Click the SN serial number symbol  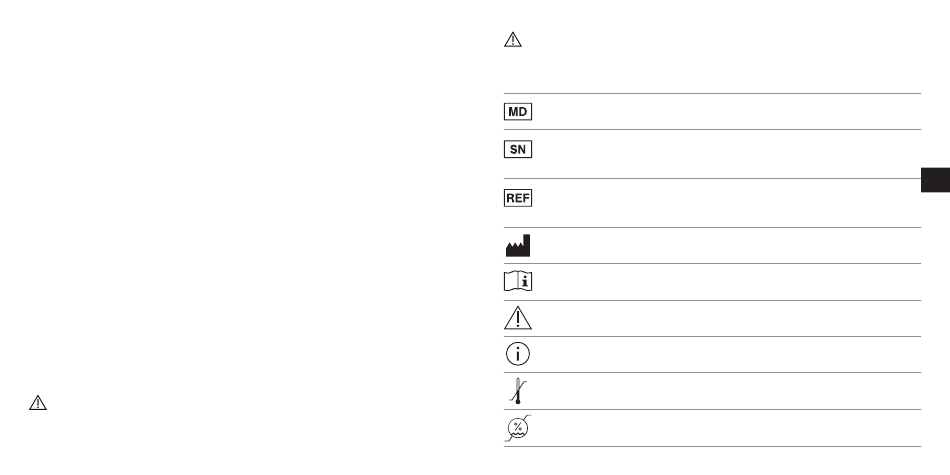(518, 149)
